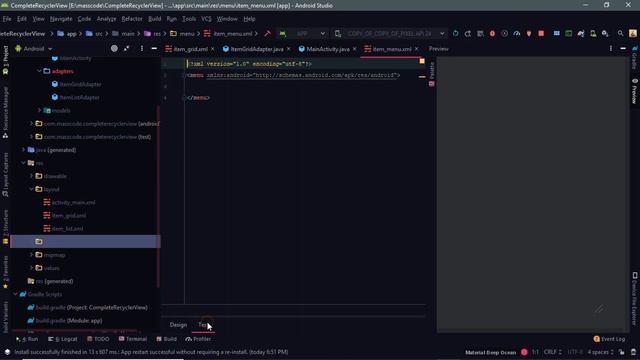The height and width of the screenshot is (360, 640).
Task: Collapse the adapters folder
Action: 40,71
